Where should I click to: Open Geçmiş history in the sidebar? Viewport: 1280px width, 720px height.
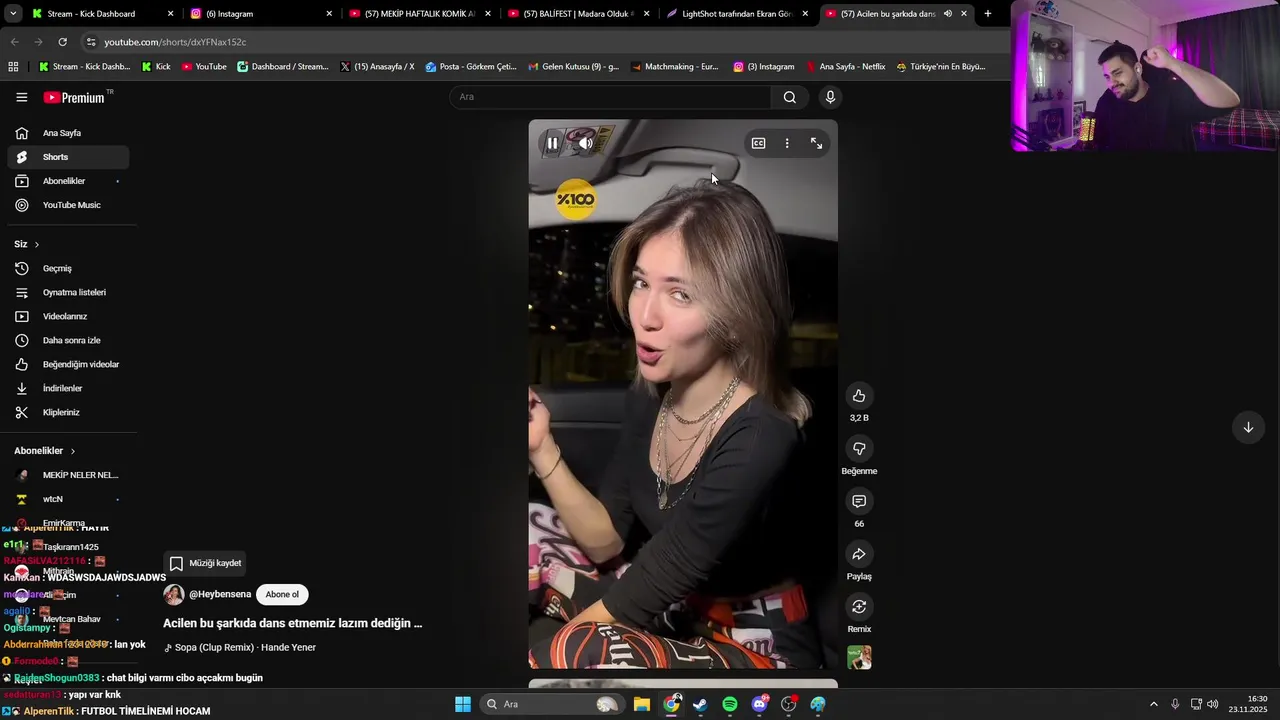point(68,268)
